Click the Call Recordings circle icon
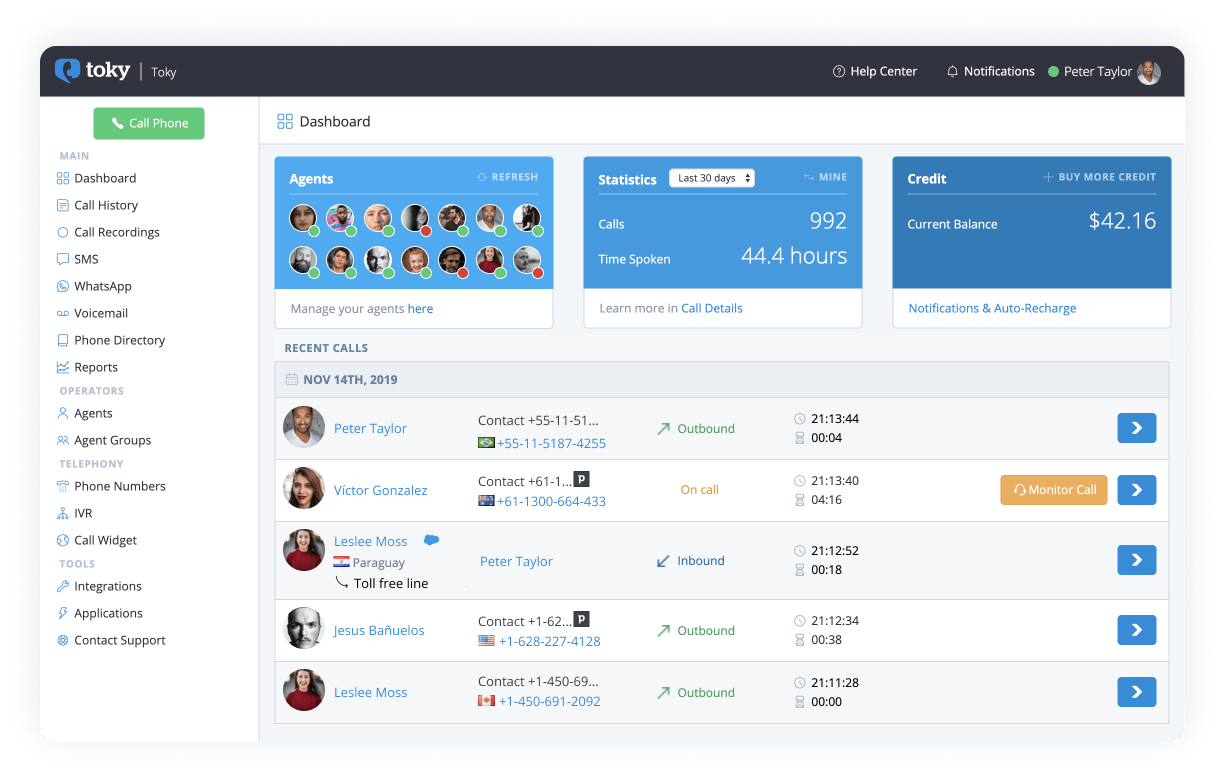Screen dimensions: 1225x776 63,232
